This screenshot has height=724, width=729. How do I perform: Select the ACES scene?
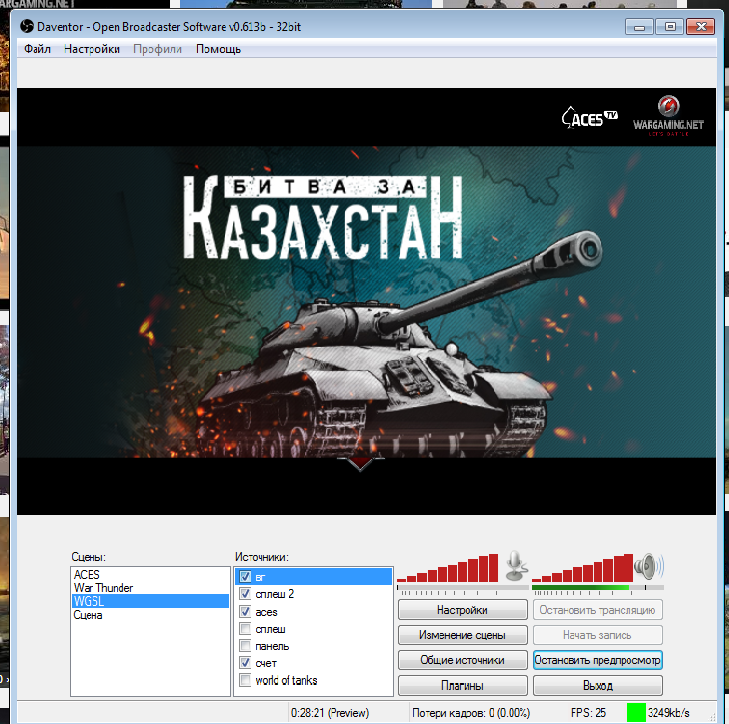coord(150,574)
